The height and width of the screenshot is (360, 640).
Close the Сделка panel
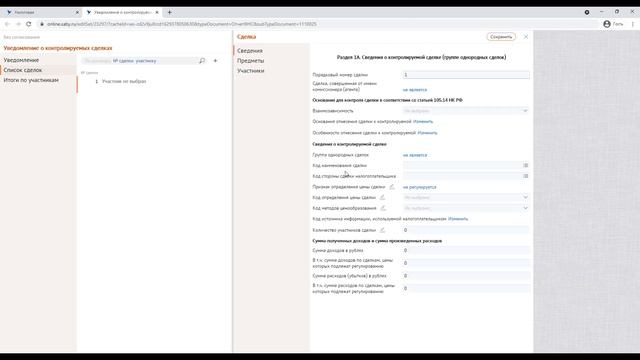coord(526,37)
